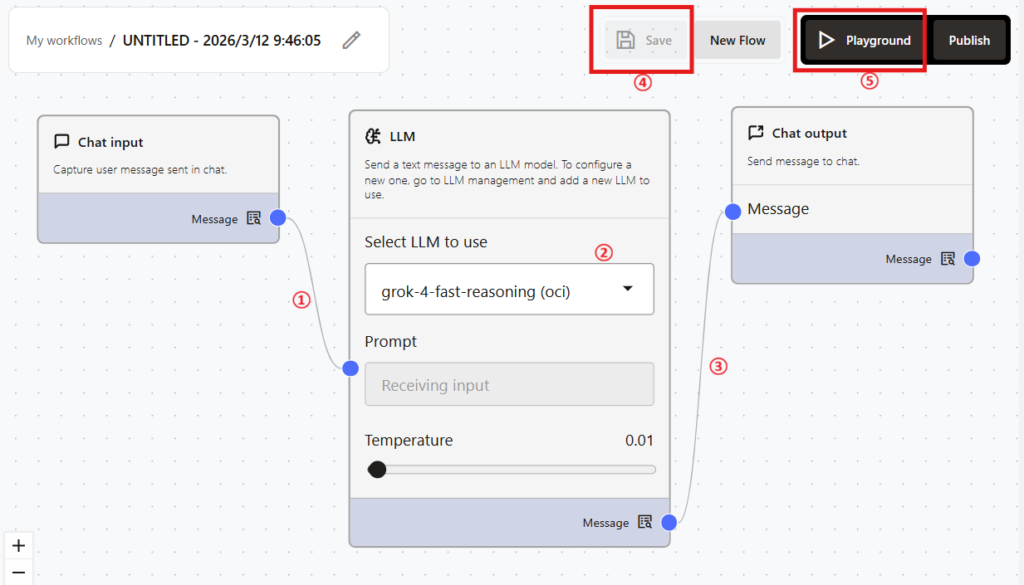This screenshot has height=585, width=1024.
Task: Click the New Flow button
Action: (x=737, y=40)
